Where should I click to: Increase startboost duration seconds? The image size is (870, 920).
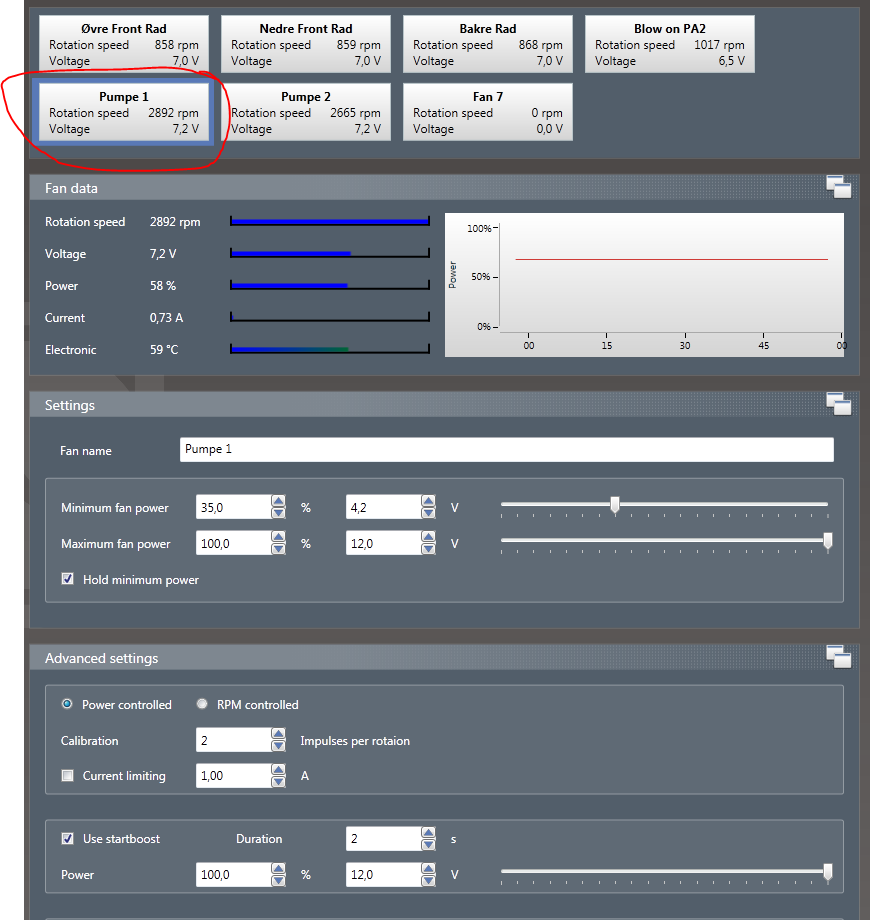pyautogui.click(x=428, y=833)
